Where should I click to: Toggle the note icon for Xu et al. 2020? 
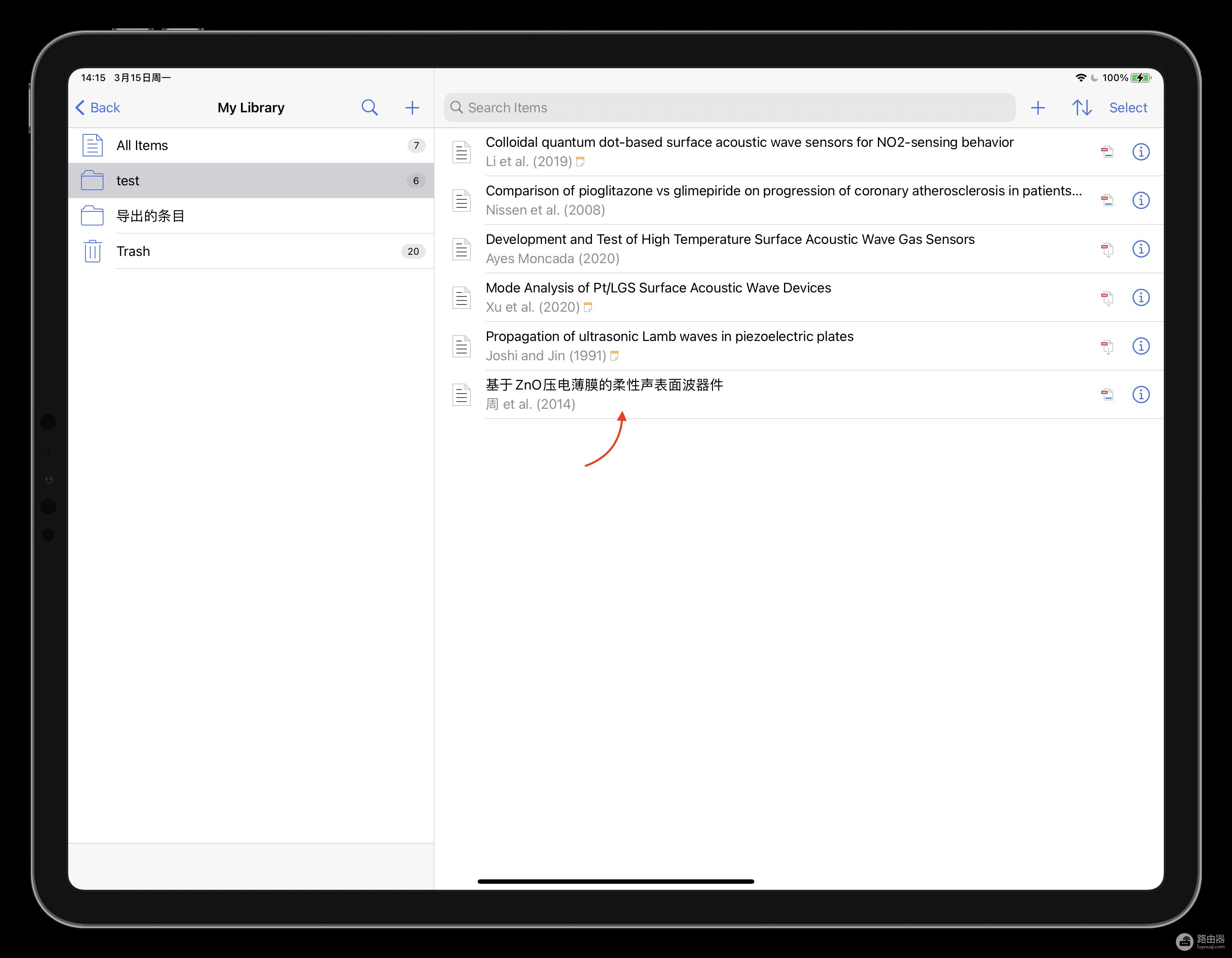(x=591, y=307)
